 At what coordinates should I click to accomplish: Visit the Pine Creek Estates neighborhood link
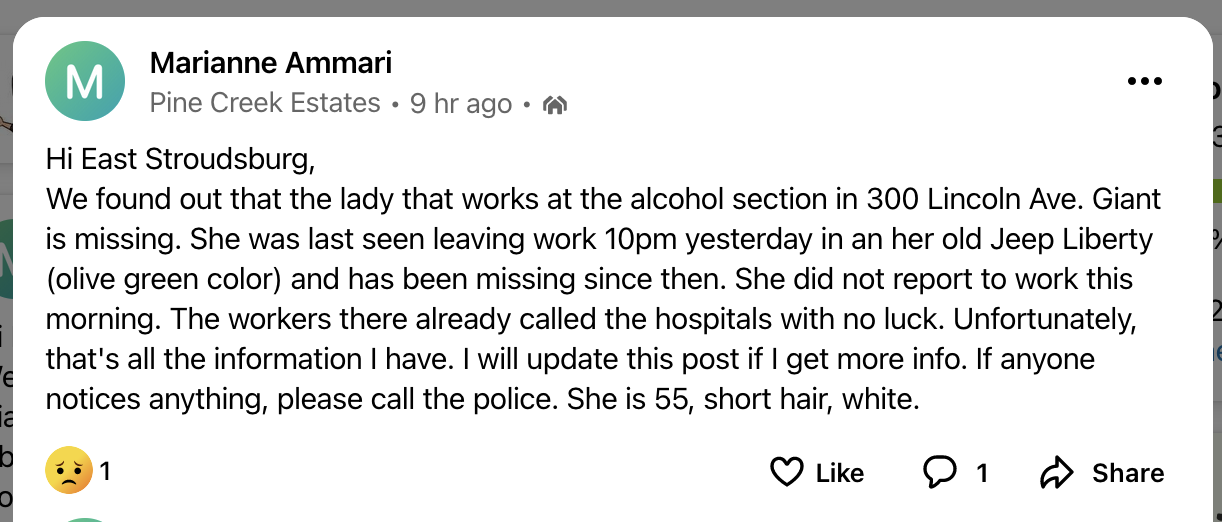click(265, 103)
